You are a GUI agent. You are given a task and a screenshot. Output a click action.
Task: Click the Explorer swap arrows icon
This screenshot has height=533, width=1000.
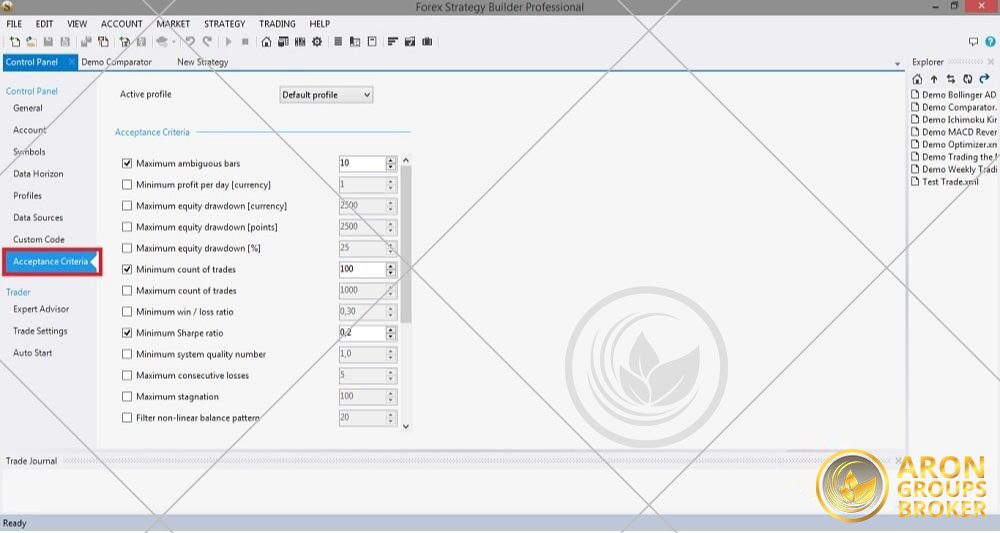(951, 79)
